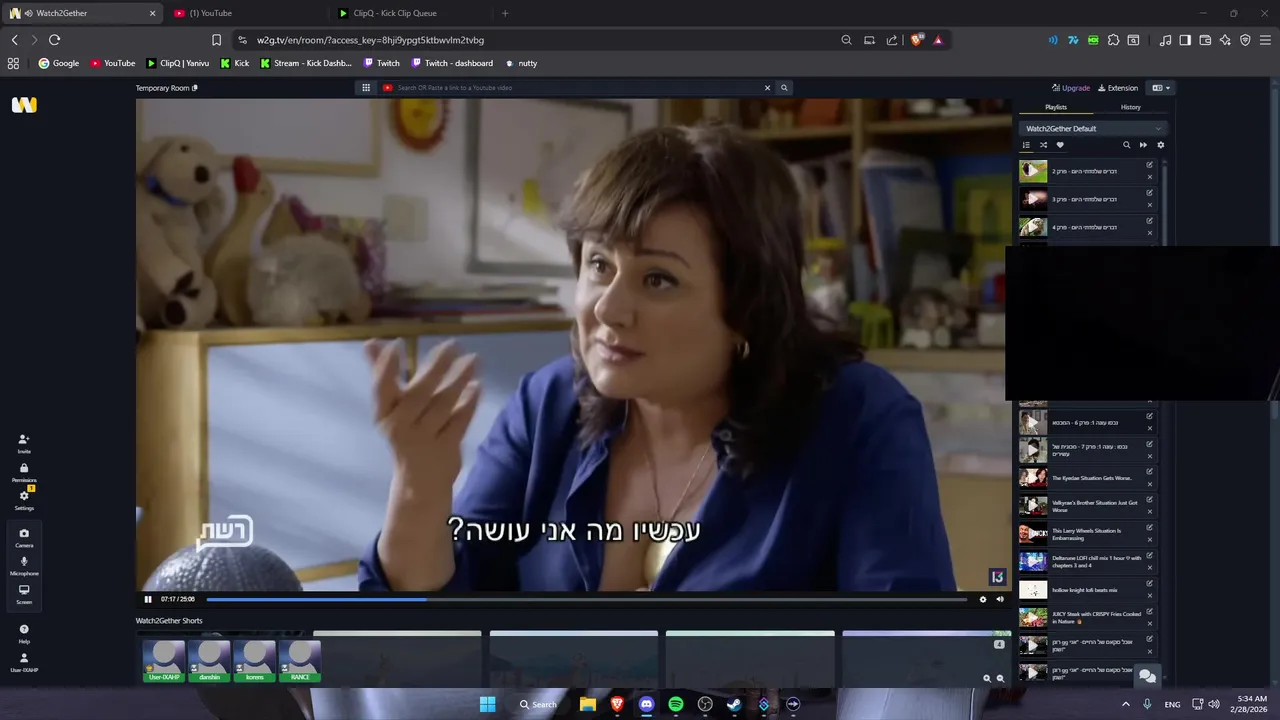
Task: Open the 'Twitch - dashboard' bookmark
Action: click(x=451, y=63)
